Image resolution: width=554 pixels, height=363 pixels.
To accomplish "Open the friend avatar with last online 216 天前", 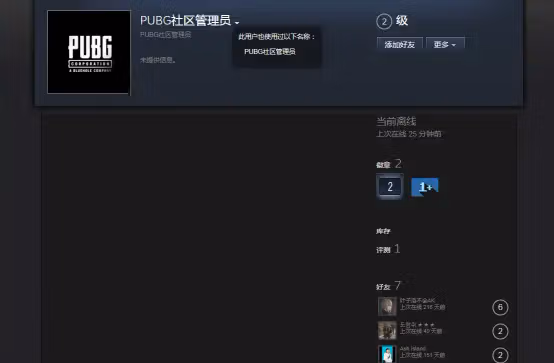I will point(387,306).
